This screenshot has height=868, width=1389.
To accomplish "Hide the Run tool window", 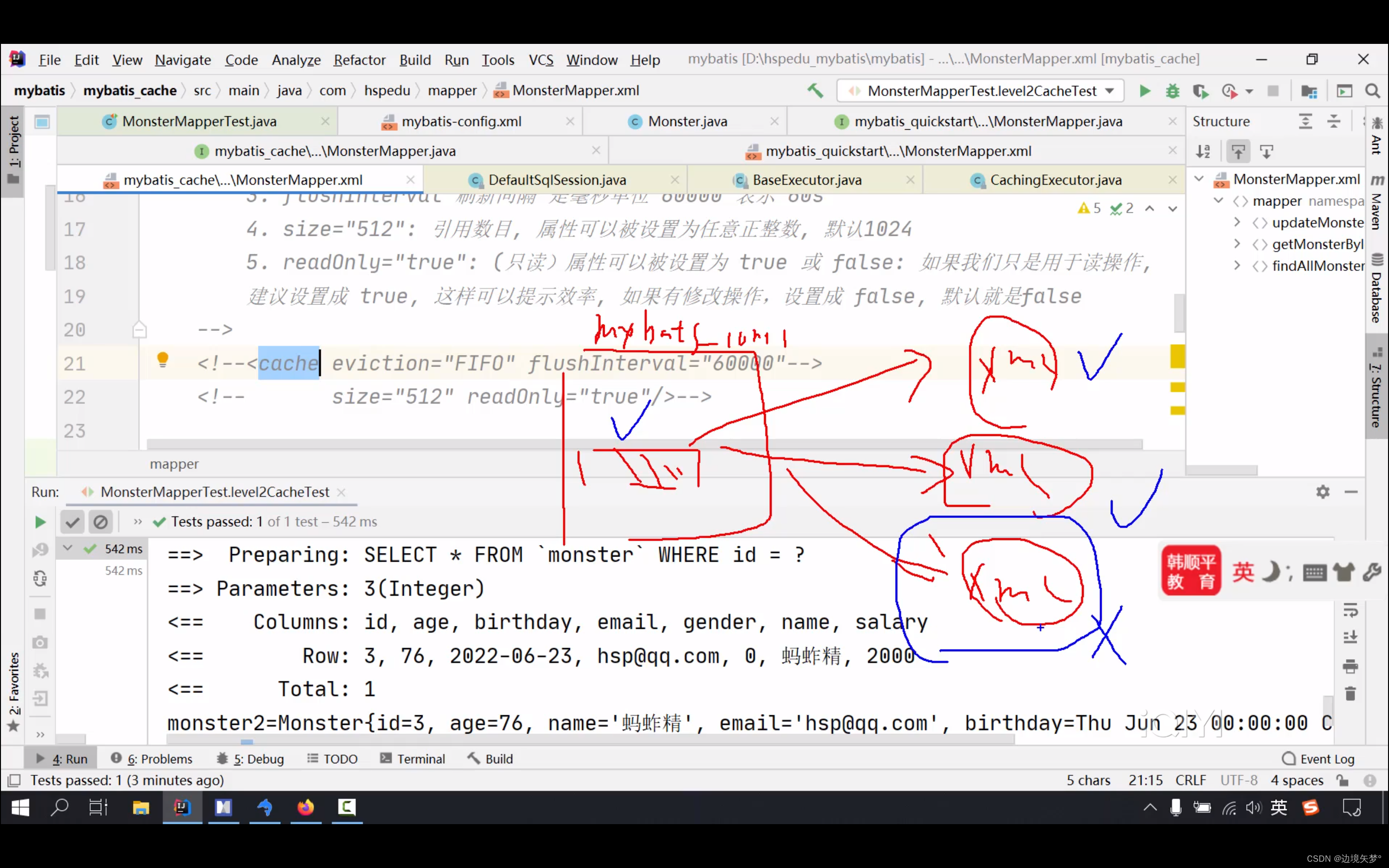I will coord(1351,492).
